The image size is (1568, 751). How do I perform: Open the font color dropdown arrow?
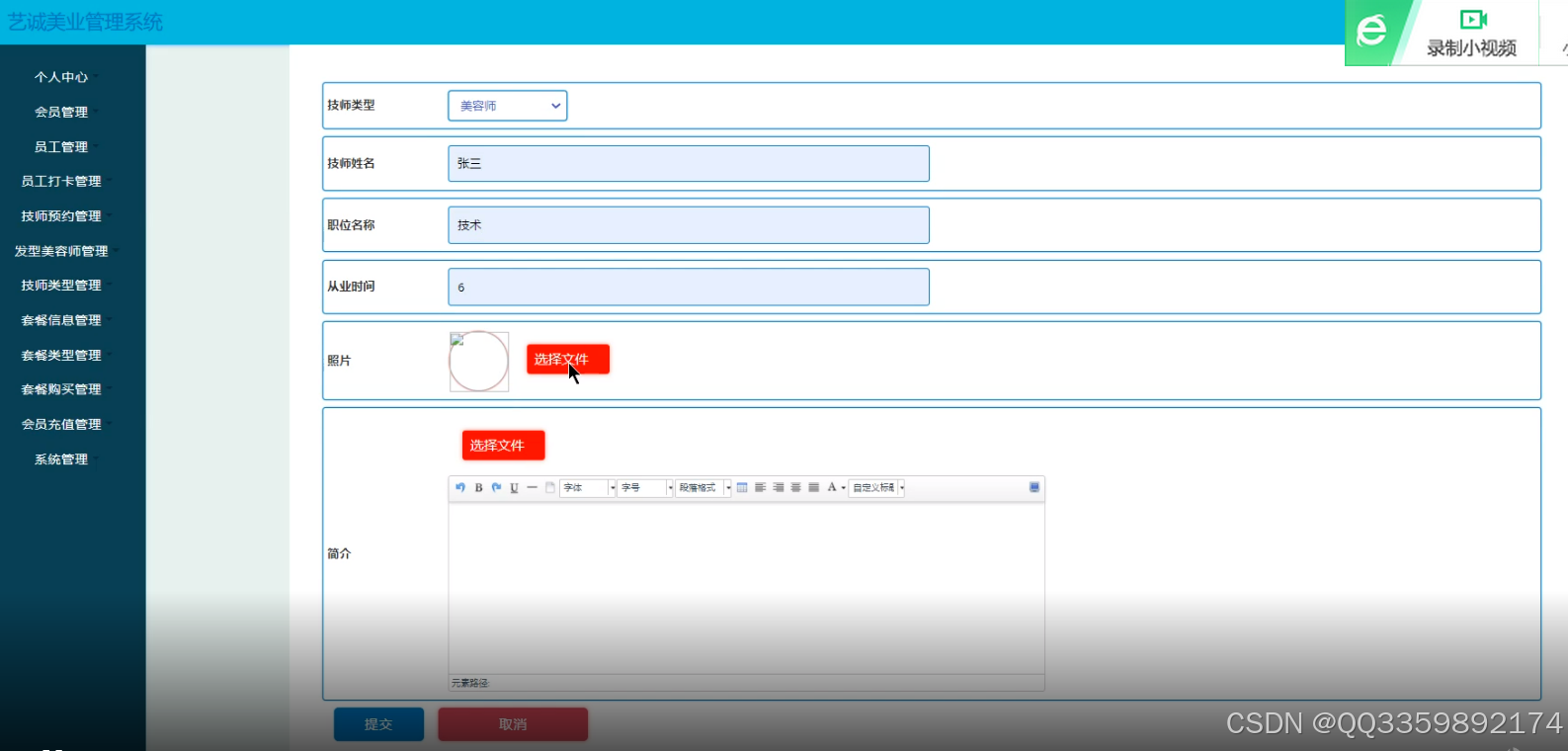[x=844, y=487]
